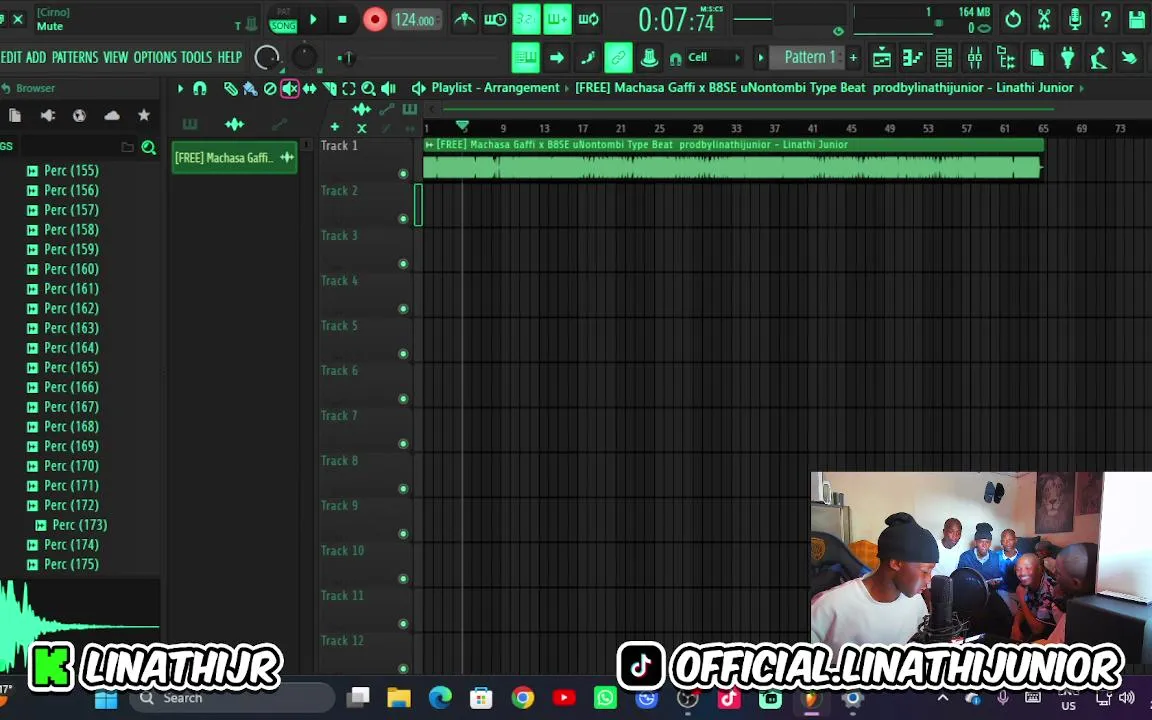This screenshot has width=1152, height=720.
Task: Toggle the loop recording button
Action: pyautogui.click(x=588, y=19)
